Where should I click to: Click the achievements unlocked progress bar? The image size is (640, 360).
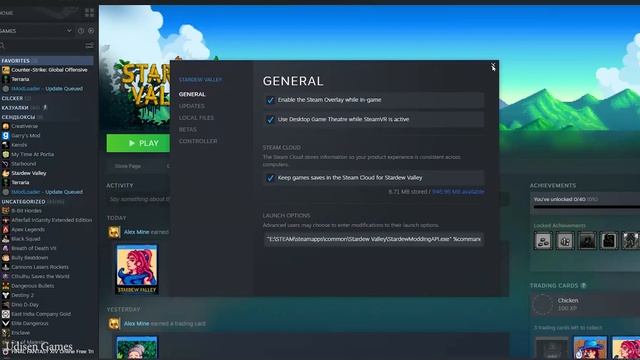tap(587, 207)
